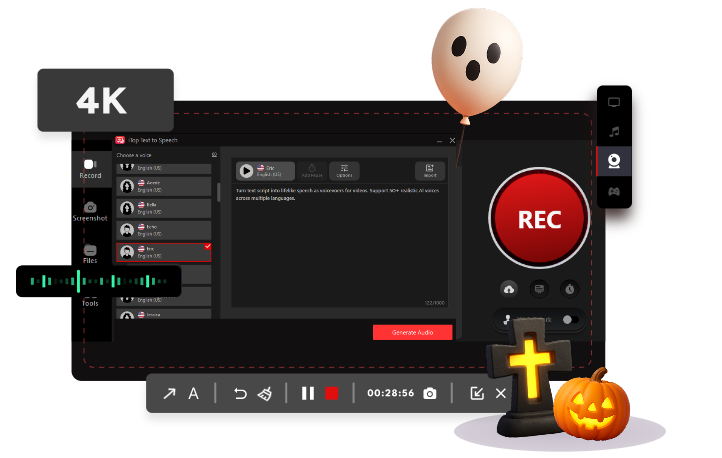
Task: Select the game recording gamepad icon
Action: pos(614,191)
